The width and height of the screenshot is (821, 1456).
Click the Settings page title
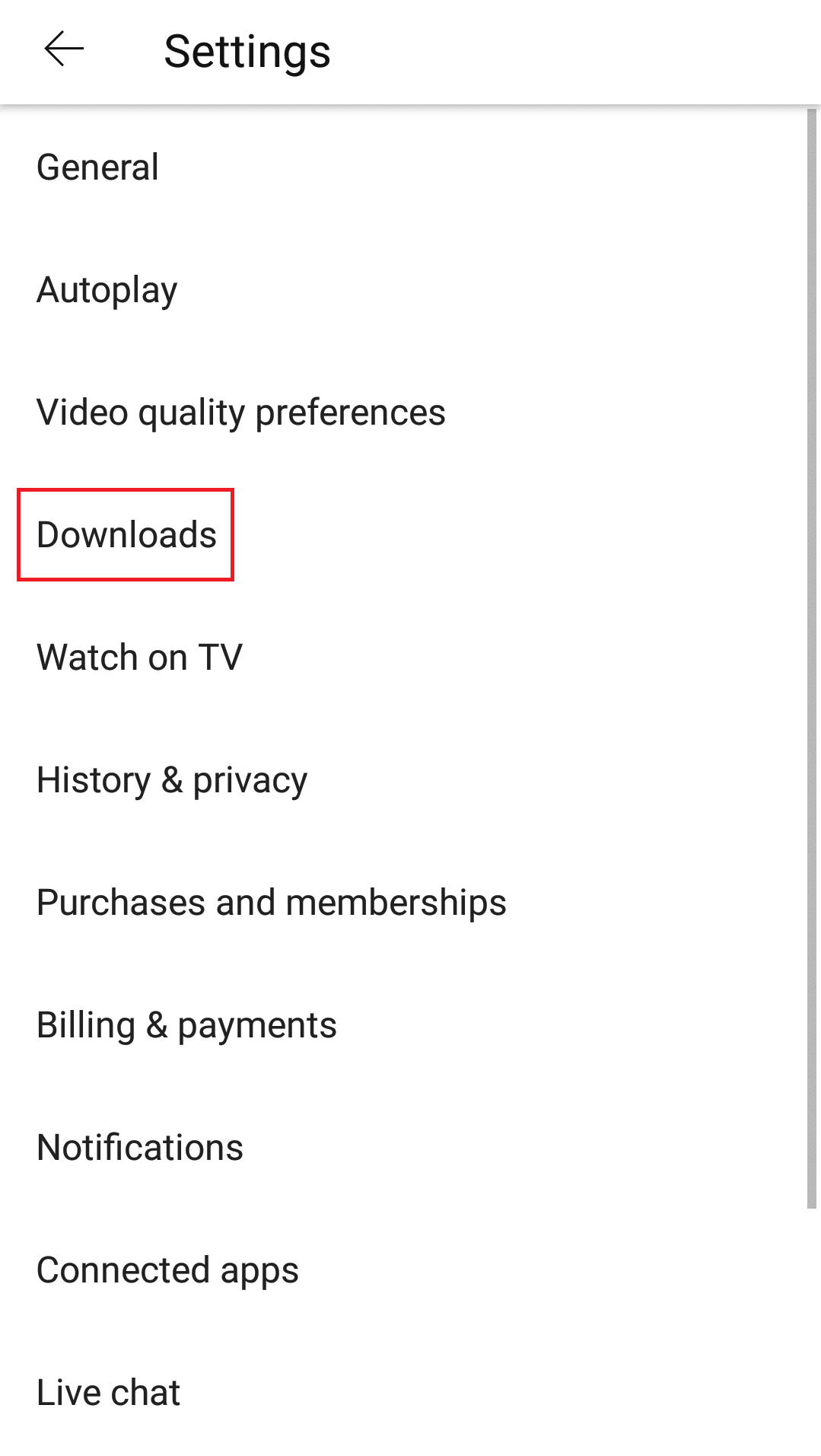(x=247, y=52)
